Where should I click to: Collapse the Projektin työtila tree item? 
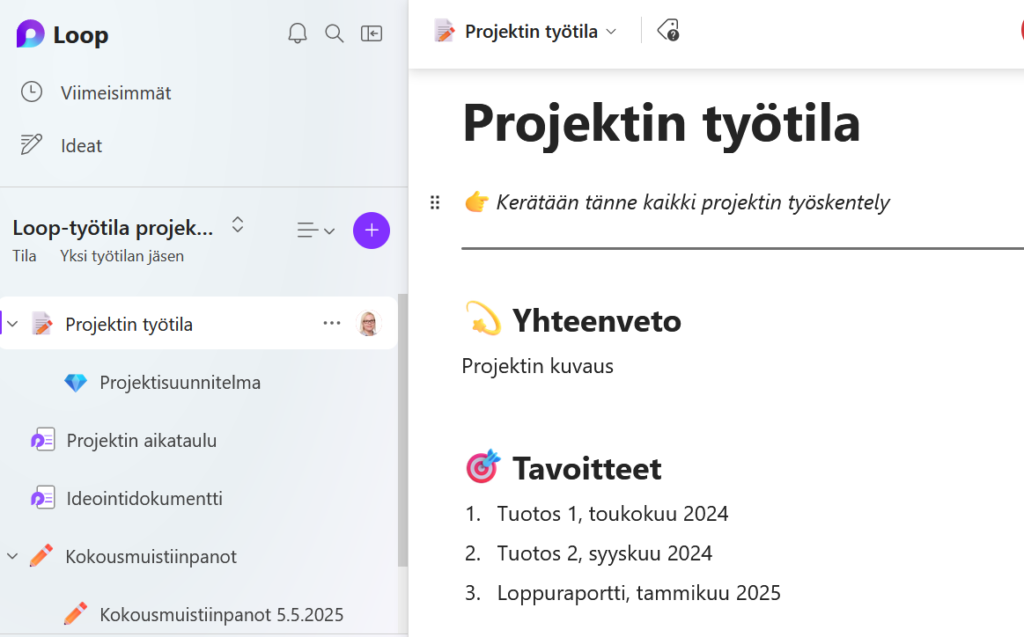(x=13, y=324)
